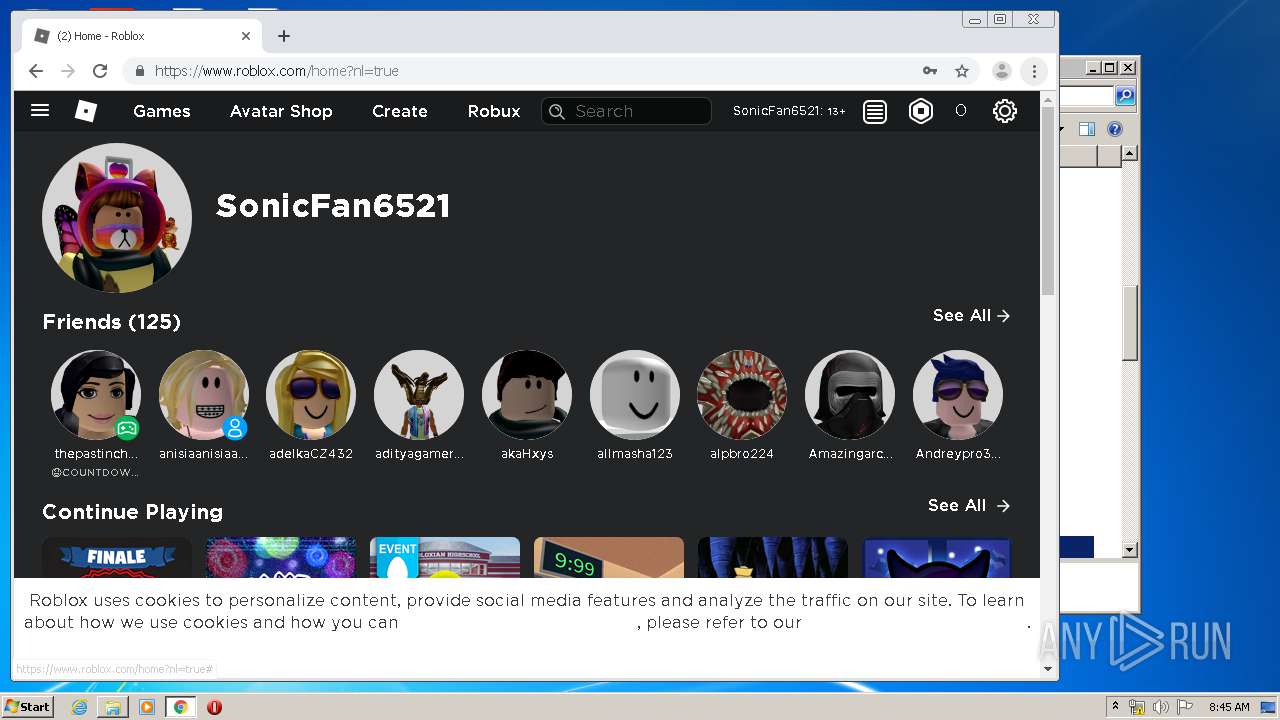Click the scroll-down arrow of Chrome's scrollbar

1048,668
